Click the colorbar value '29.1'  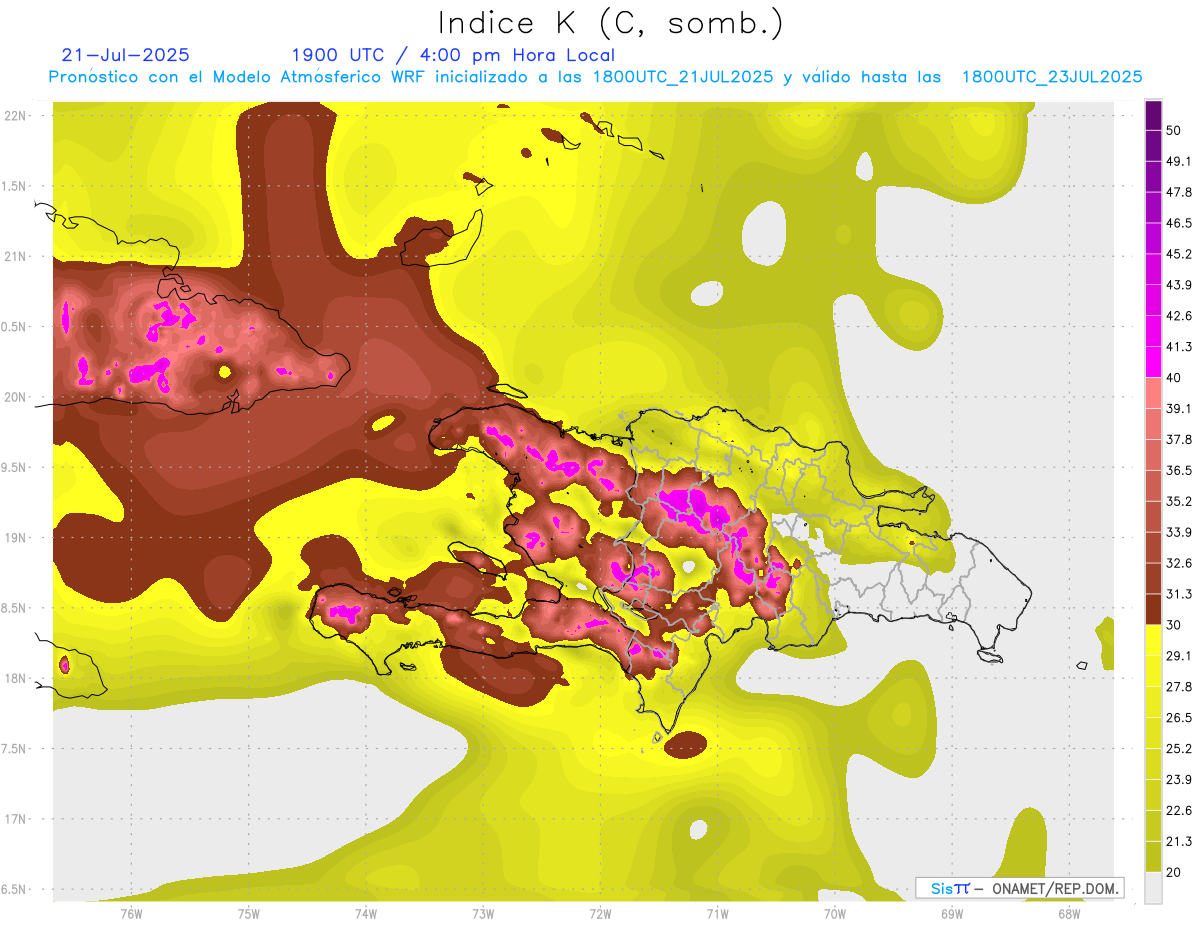(1178, 656)
